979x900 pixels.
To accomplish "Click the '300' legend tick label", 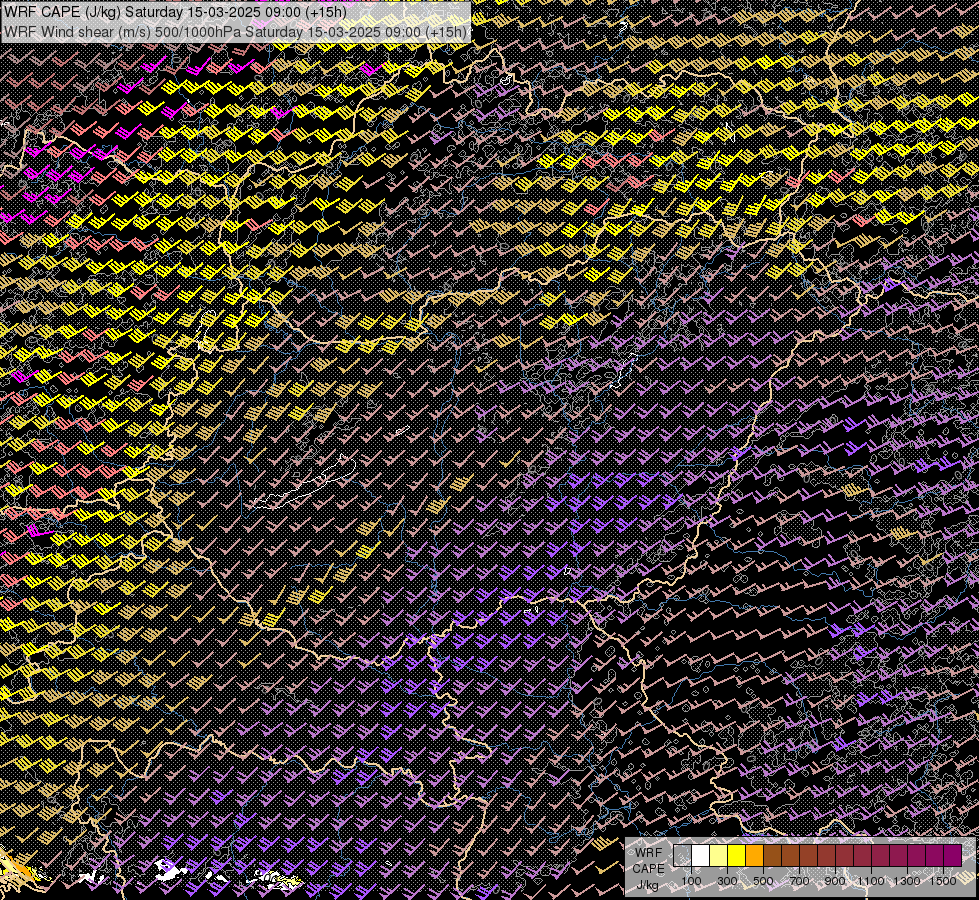I will [x=727, y=881].
